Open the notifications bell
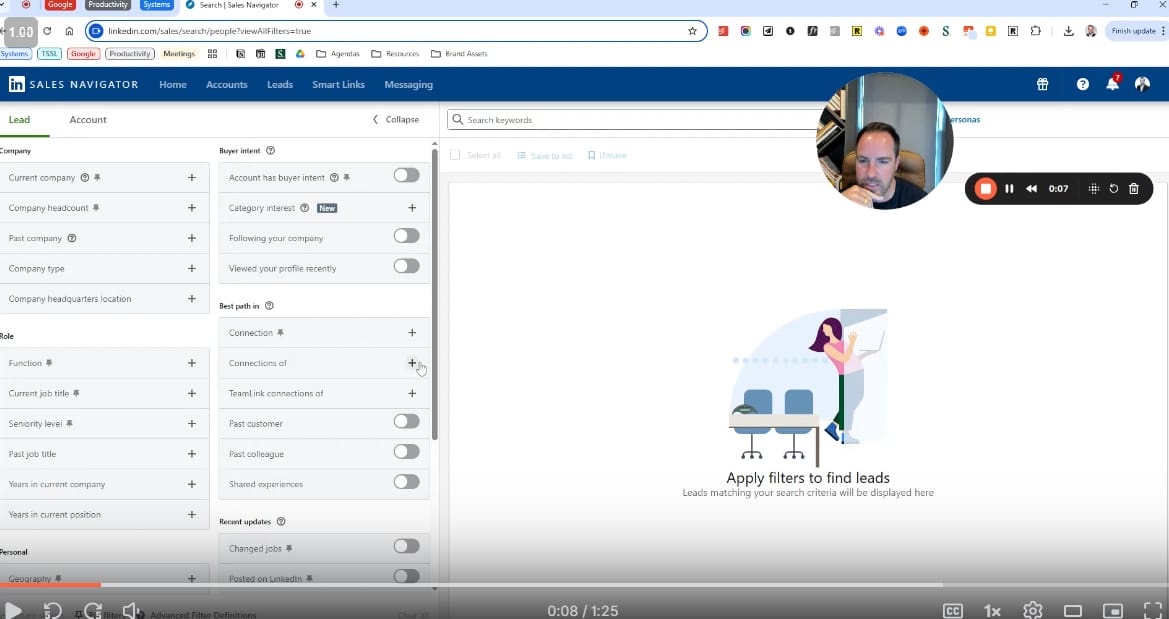Viewport: 1169px width, 619px height. (x=1112, y=84)
